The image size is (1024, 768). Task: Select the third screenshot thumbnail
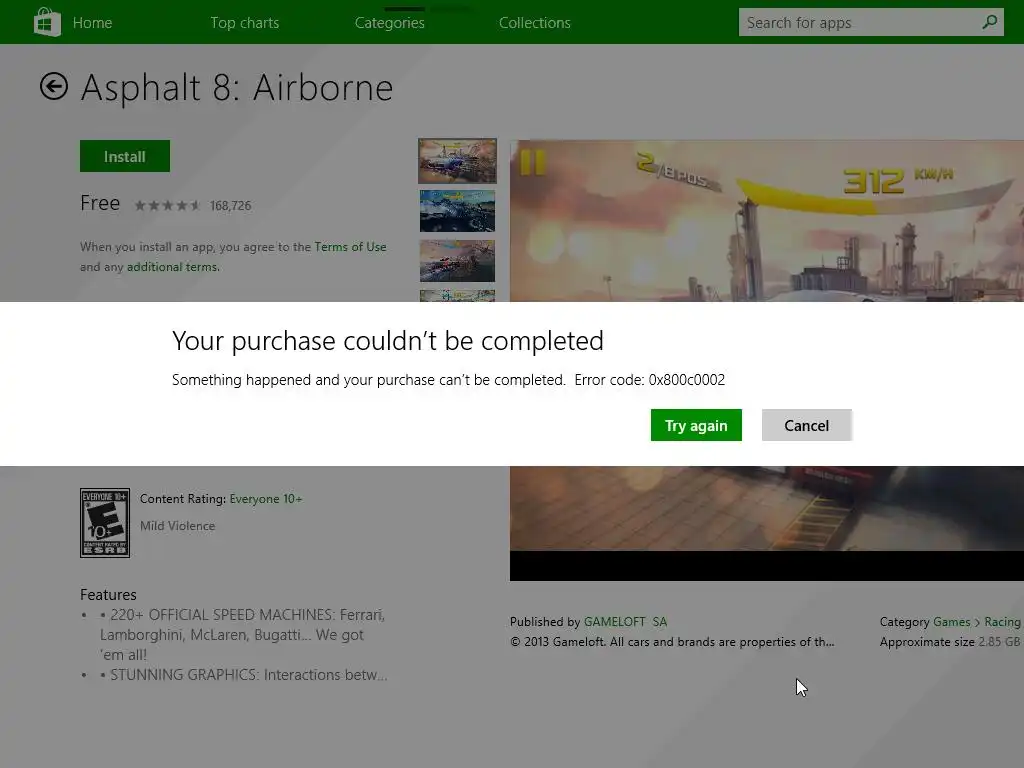click(457, 261)
